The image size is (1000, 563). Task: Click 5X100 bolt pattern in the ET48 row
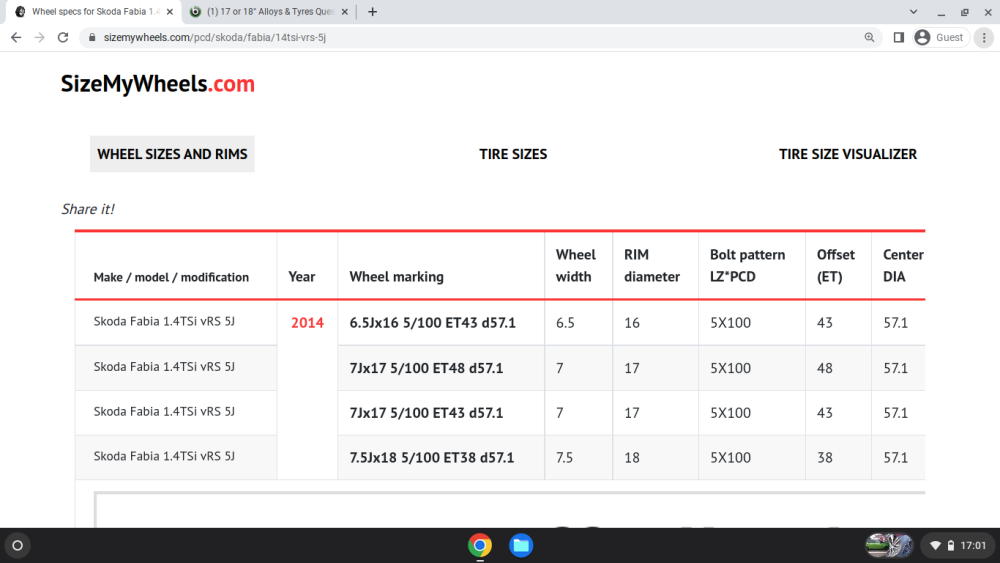730,368
